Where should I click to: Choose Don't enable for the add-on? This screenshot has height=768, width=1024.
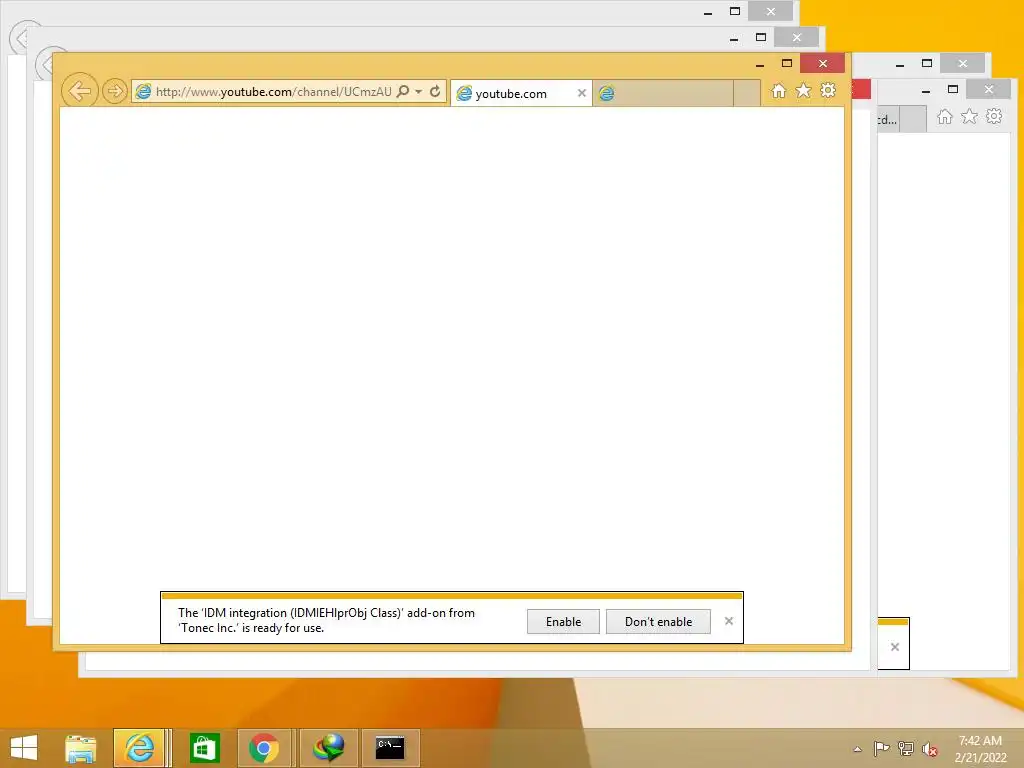tap(658, 622)
